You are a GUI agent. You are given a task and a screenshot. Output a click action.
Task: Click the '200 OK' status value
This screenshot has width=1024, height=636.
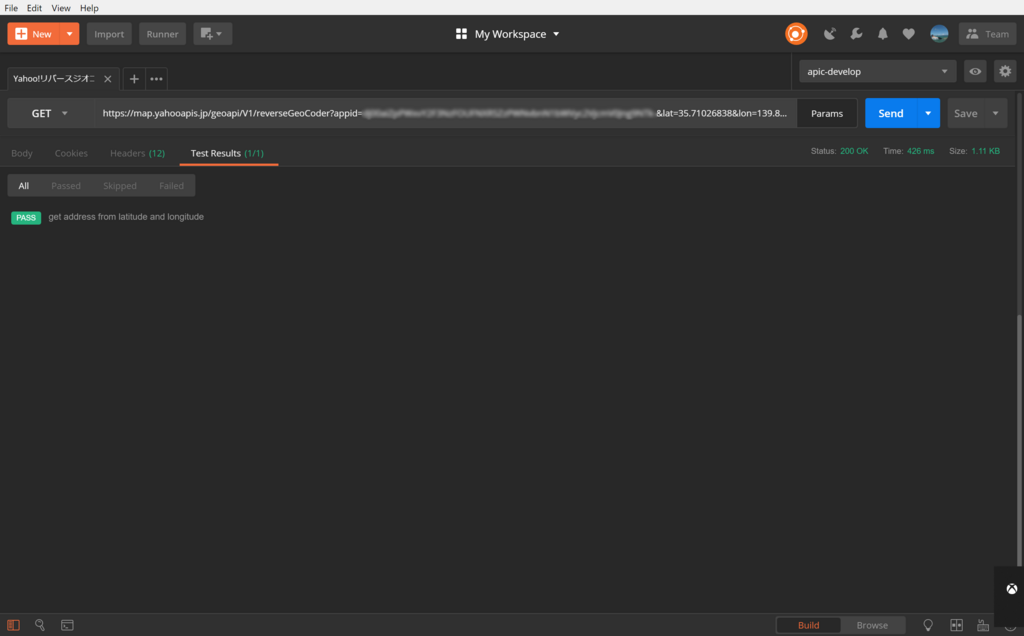point(854,151)
